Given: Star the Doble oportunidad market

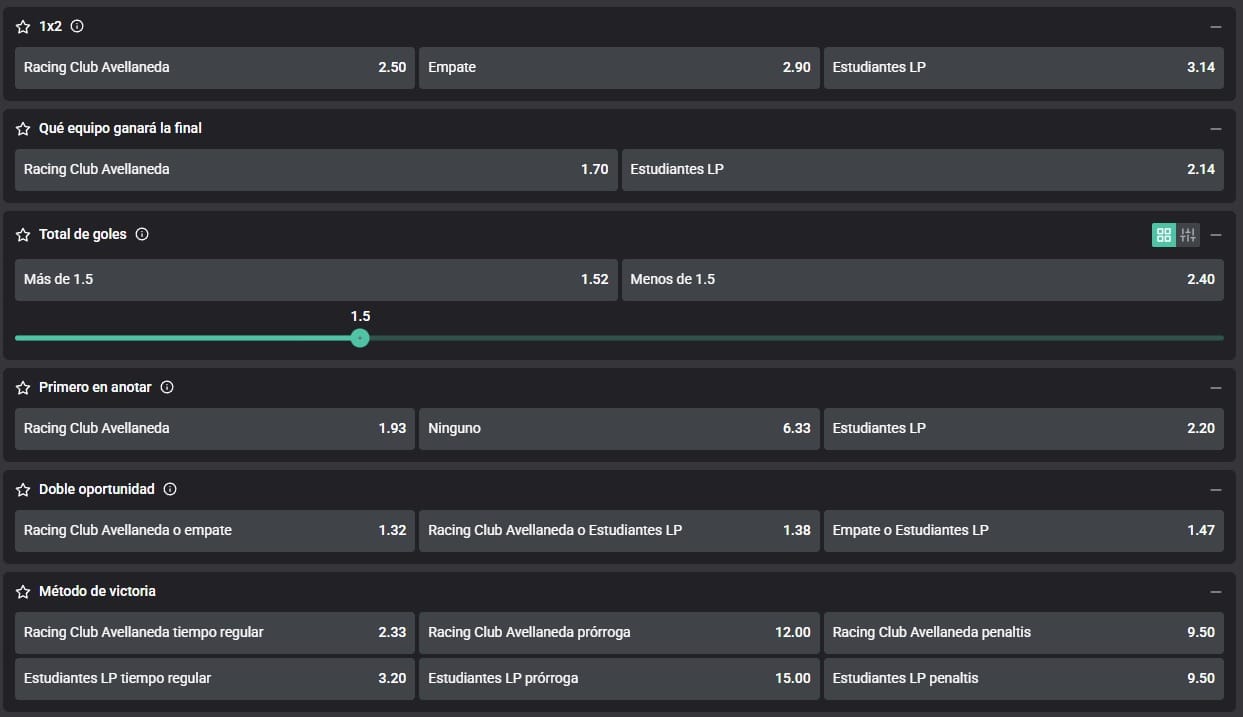Looking at the screenshot, I should (x=23, y=490).
